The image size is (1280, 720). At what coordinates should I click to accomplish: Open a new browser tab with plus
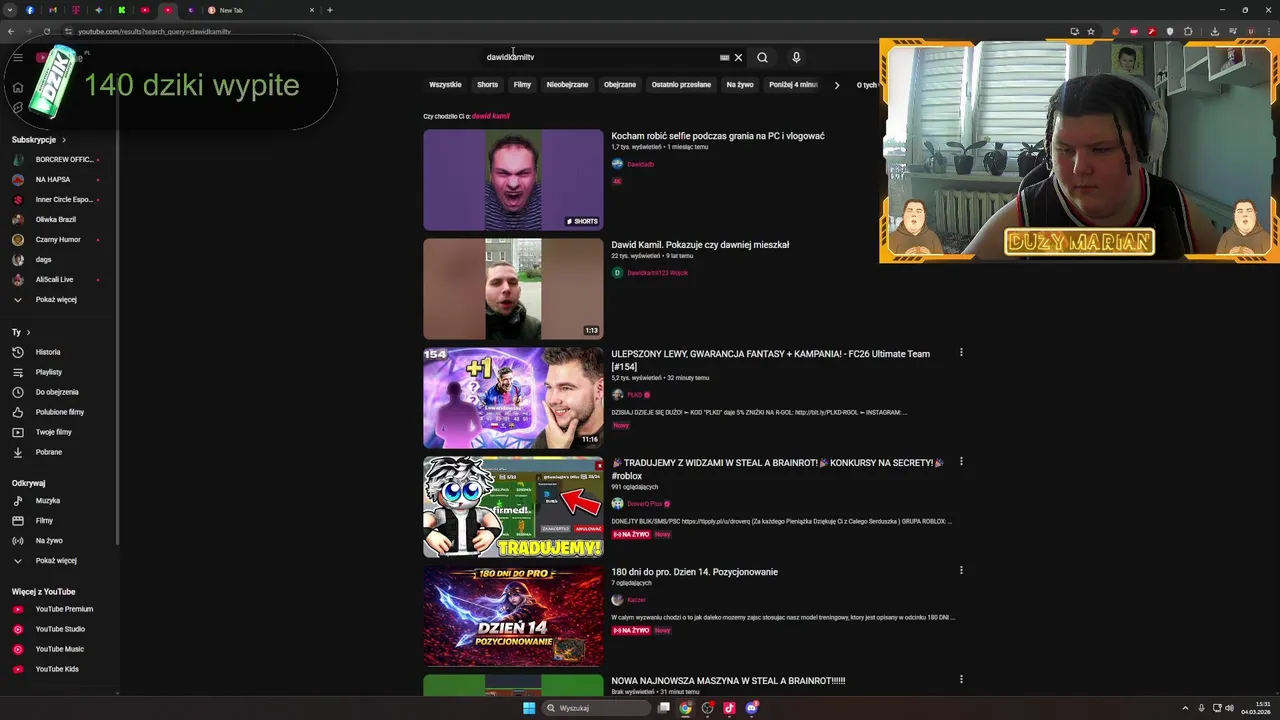330,10
